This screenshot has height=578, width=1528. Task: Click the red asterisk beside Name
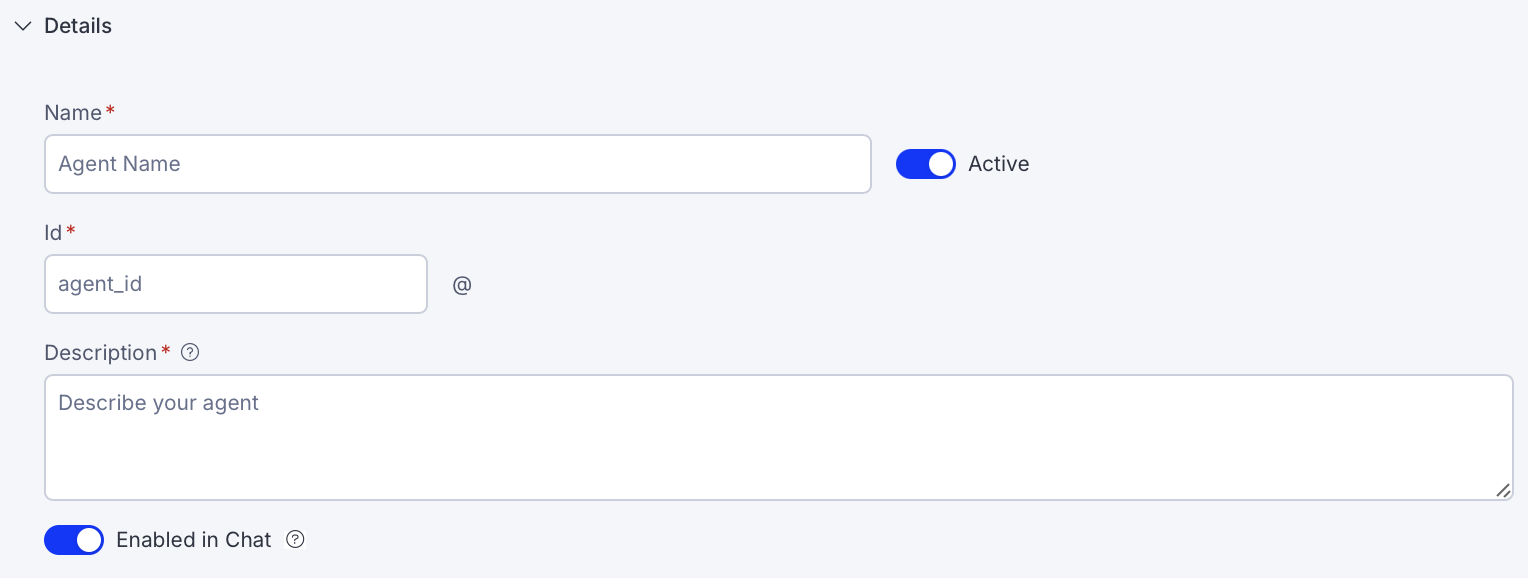(110, 111)
